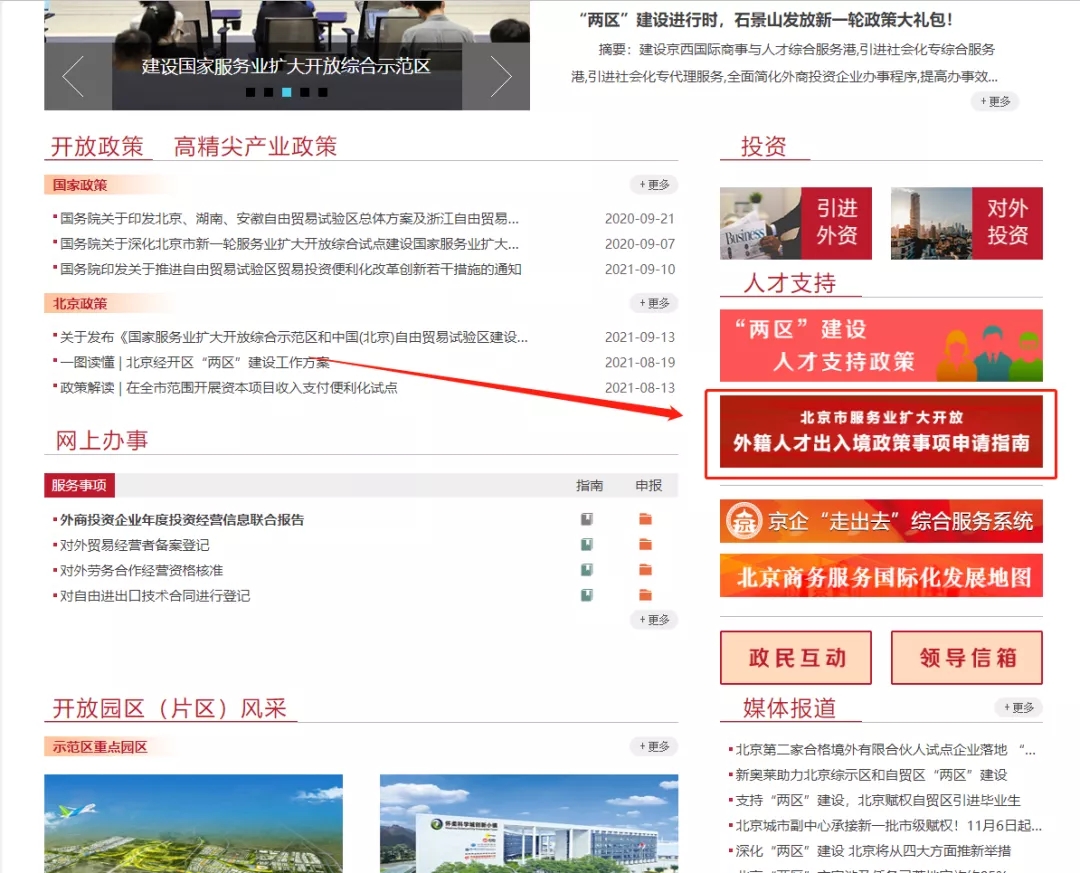This screenshot has width=1080, height=873.
Task: Click the carousel right arrow
Action: (x=500, y=75)
